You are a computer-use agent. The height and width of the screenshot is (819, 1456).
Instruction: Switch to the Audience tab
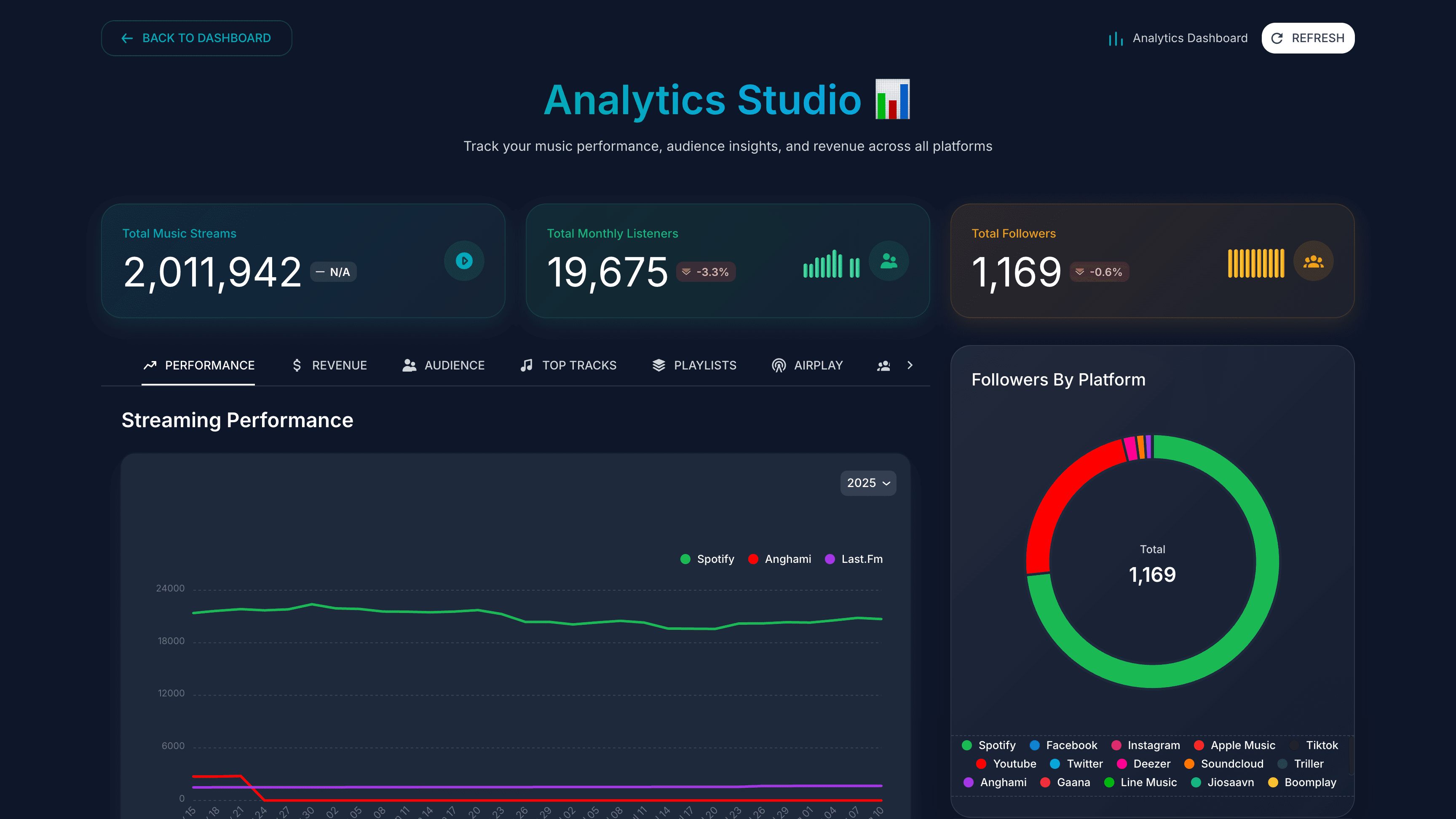[x=444, y=365]
